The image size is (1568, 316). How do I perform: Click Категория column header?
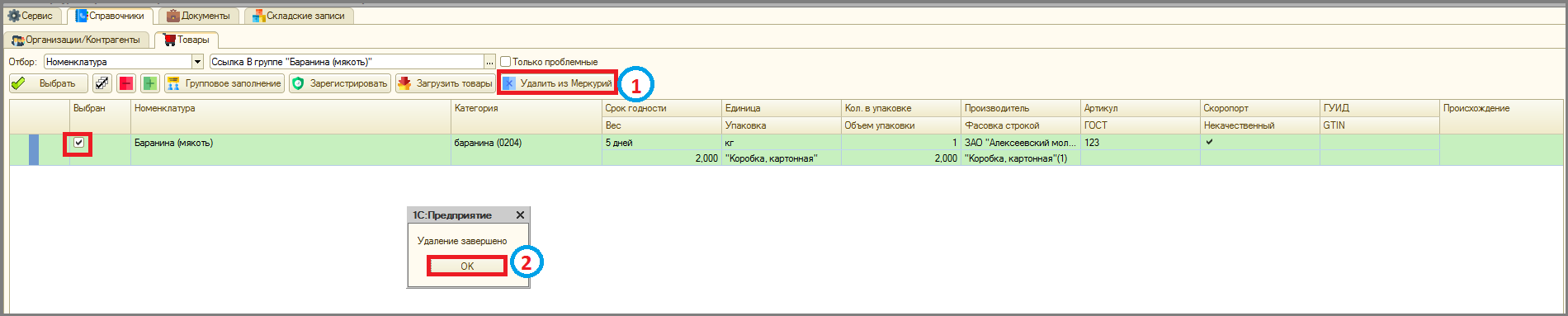[526, 116]
